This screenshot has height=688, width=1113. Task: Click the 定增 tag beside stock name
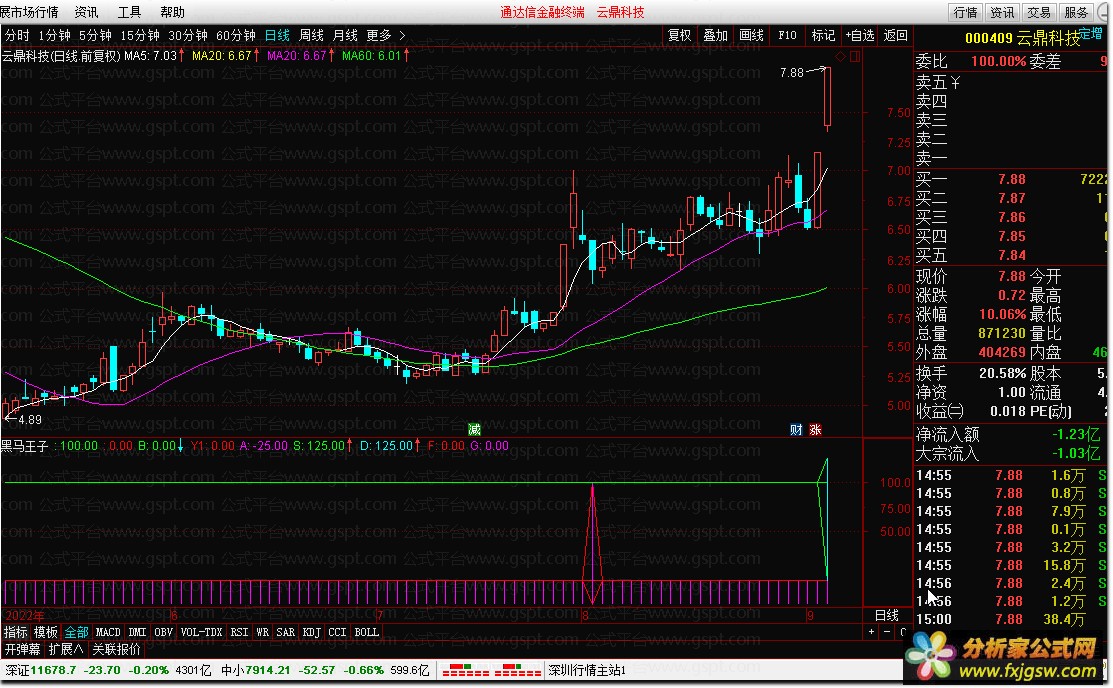pos(1092,33)
